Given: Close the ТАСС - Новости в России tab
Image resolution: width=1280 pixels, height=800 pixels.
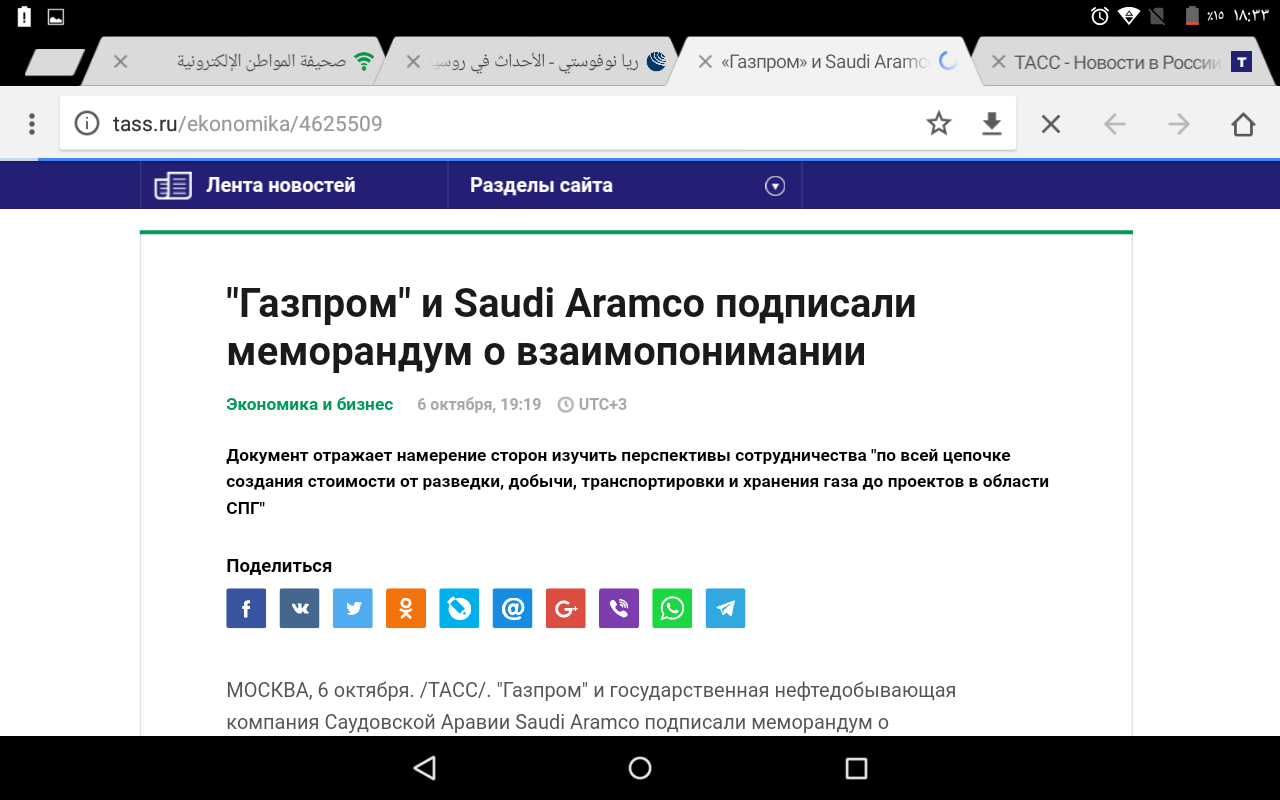Looking at the screenshot, I should [998, 62].
